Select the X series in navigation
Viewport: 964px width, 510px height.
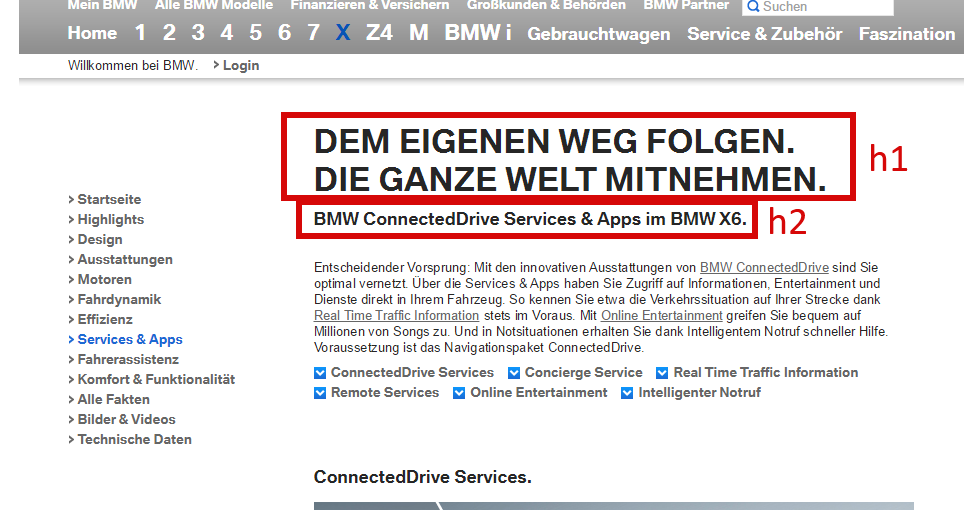[343, 33]
